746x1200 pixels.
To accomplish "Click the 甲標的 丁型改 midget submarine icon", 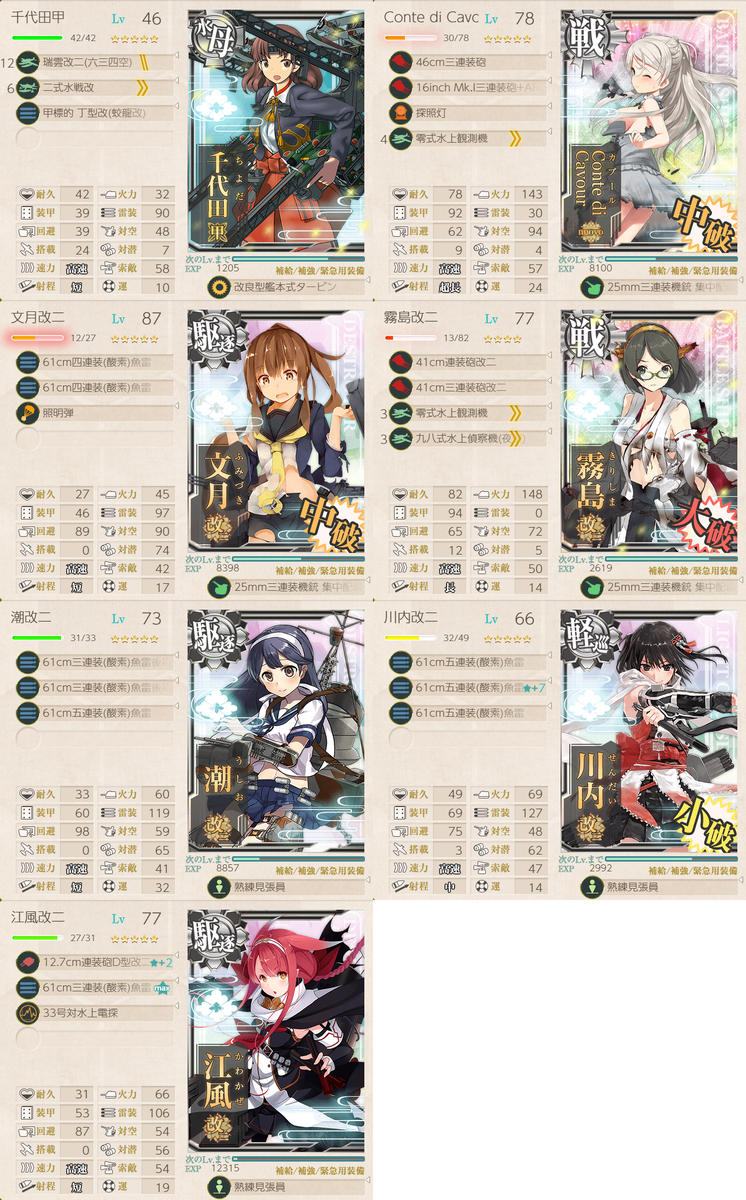I will [x=29, y=113].
